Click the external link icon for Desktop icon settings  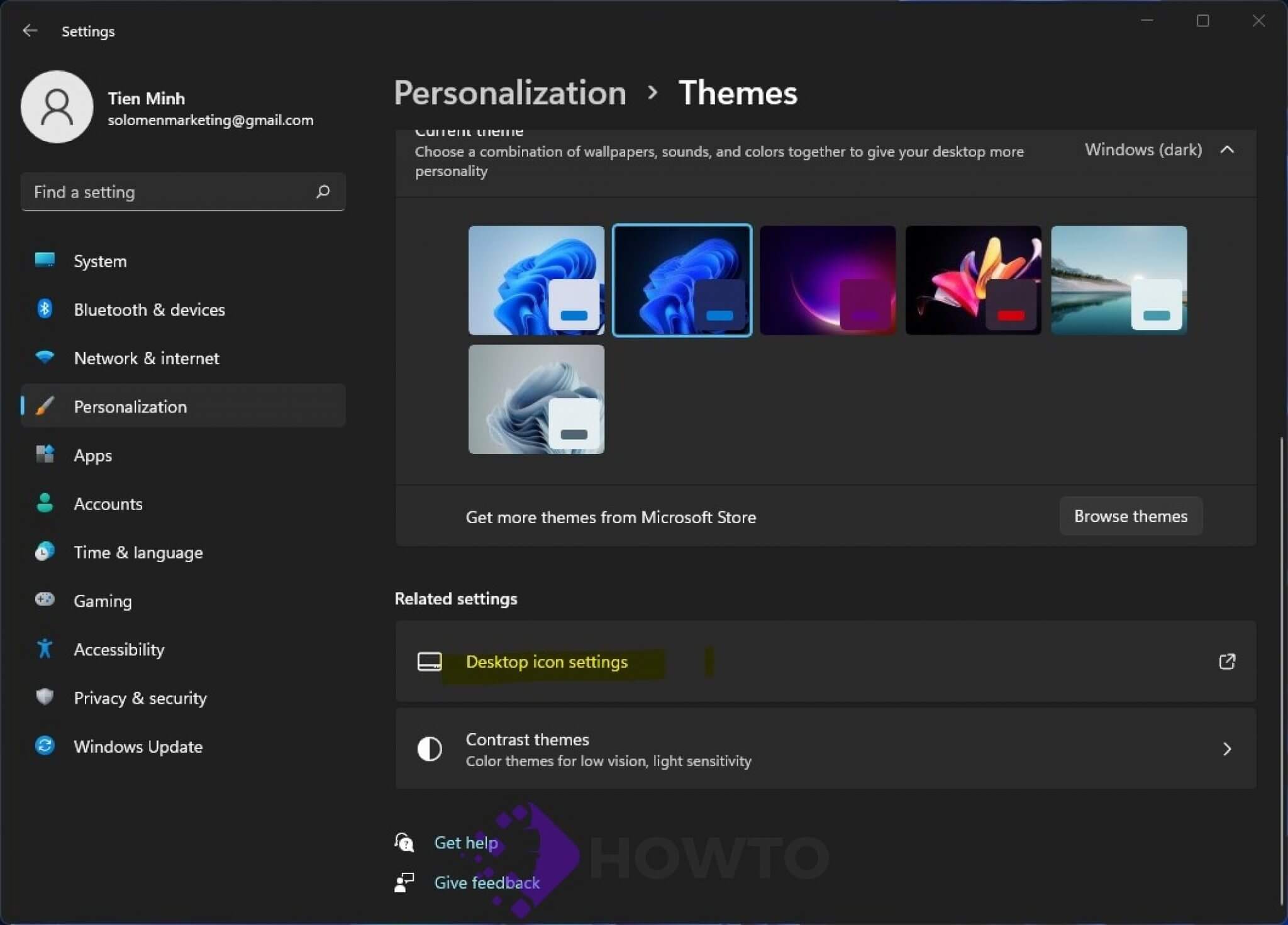point(1227,662)
